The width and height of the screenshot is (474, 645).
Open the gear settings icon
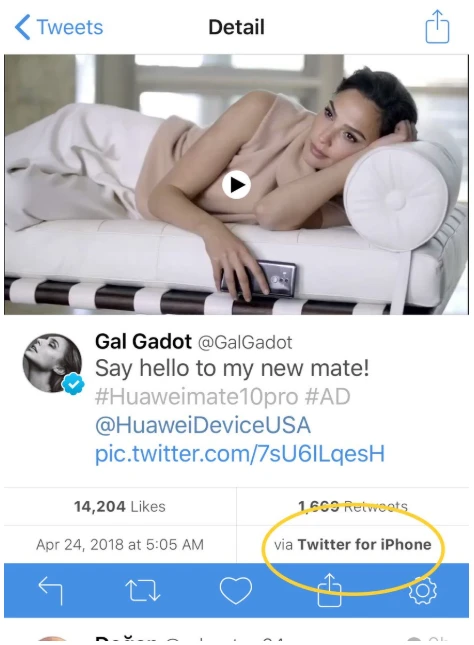coord(422,590)
